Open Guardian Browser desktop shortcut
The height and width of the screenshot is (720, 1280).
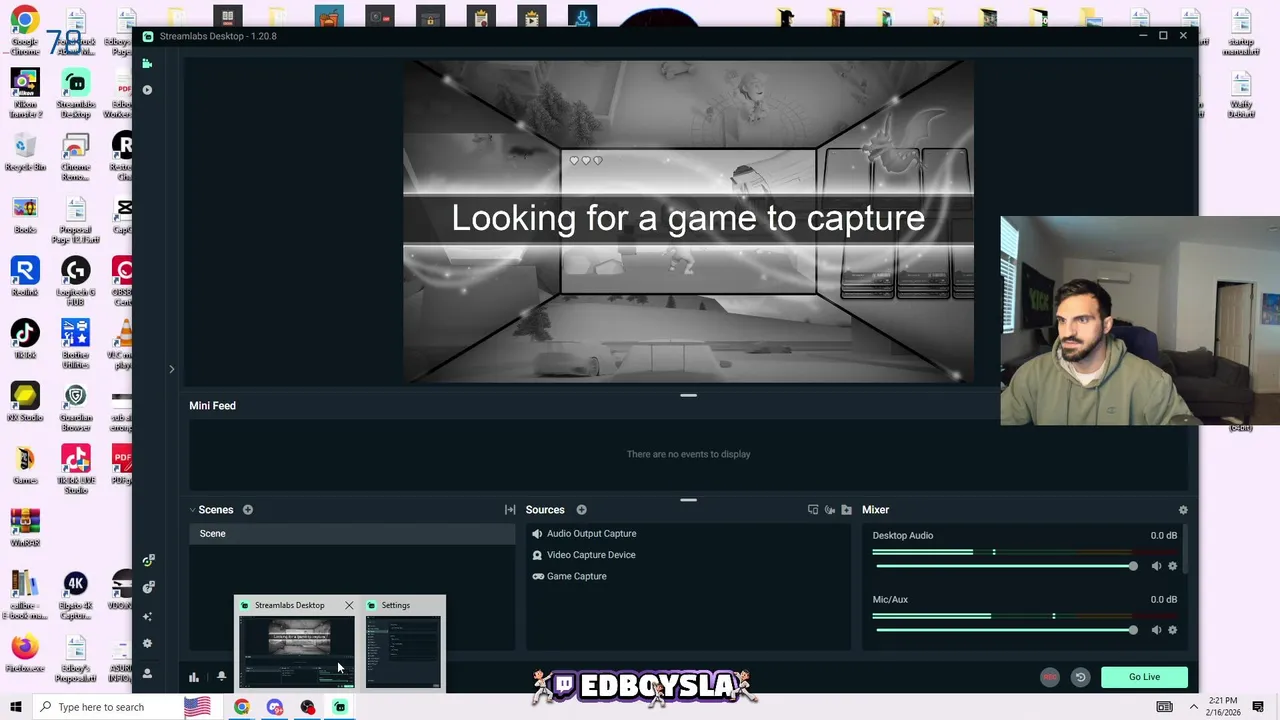coord(75,407)
